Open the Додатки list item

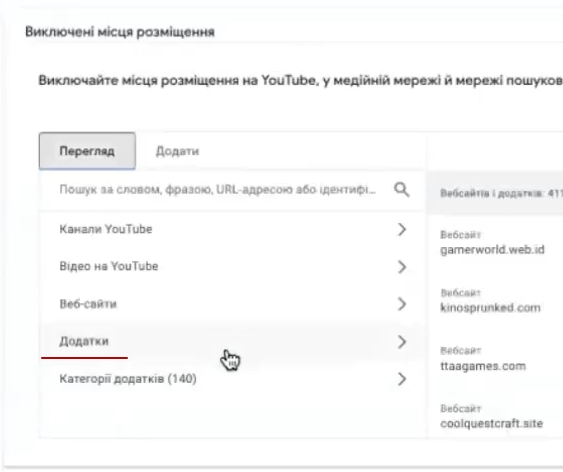232,341
